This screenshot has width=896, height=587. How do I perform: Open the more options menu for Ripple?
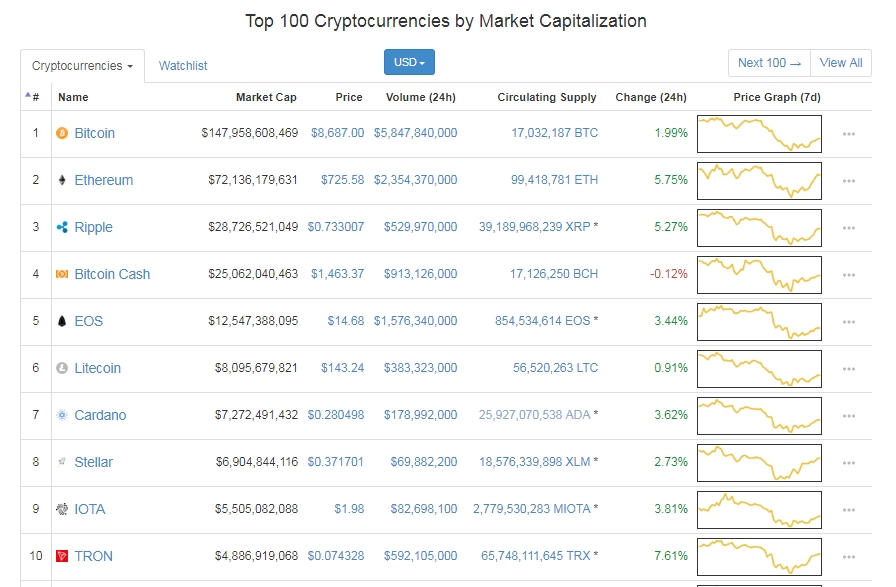point(849,227)
